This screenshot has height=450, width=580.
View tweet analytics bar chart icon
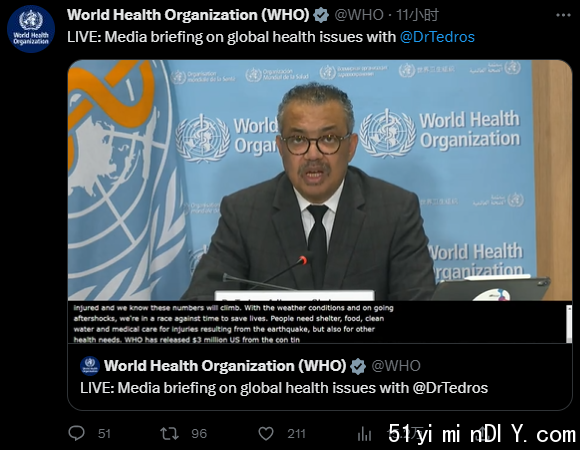pyautogui.click(x=364, y=434)
